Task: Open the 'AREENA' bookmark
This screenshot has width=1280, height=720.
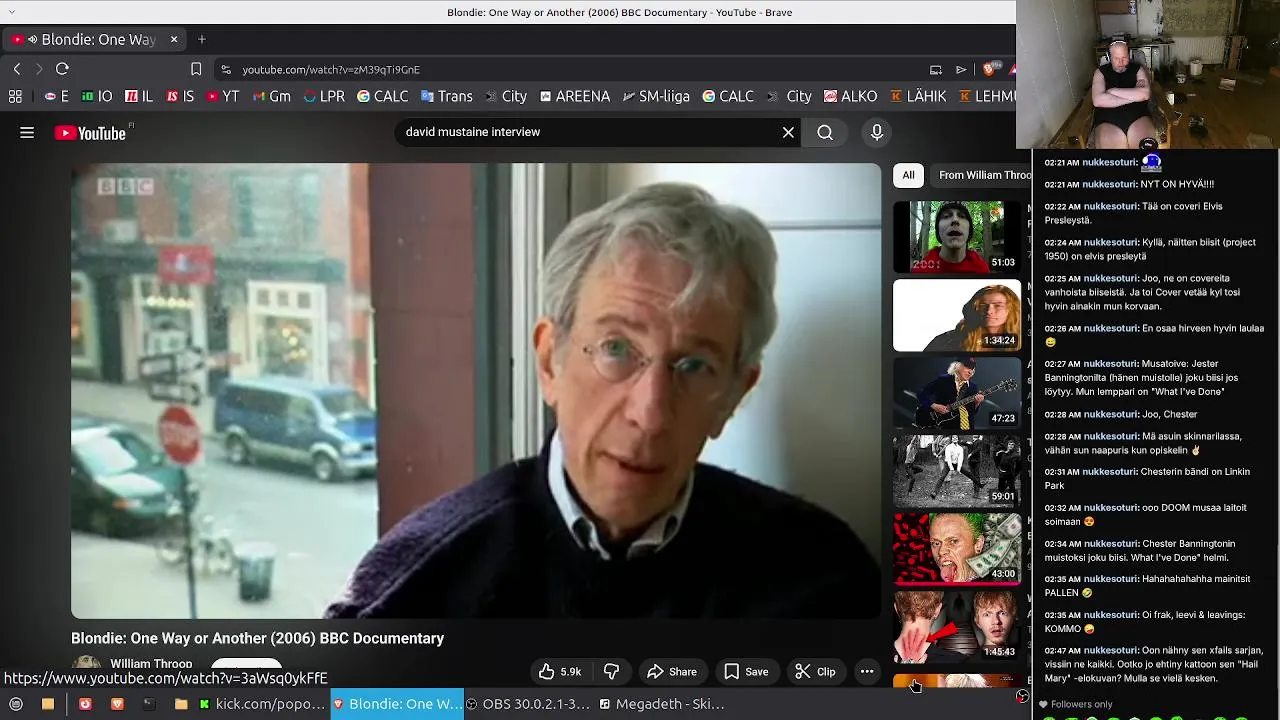Action: click(x=575, y=96)
